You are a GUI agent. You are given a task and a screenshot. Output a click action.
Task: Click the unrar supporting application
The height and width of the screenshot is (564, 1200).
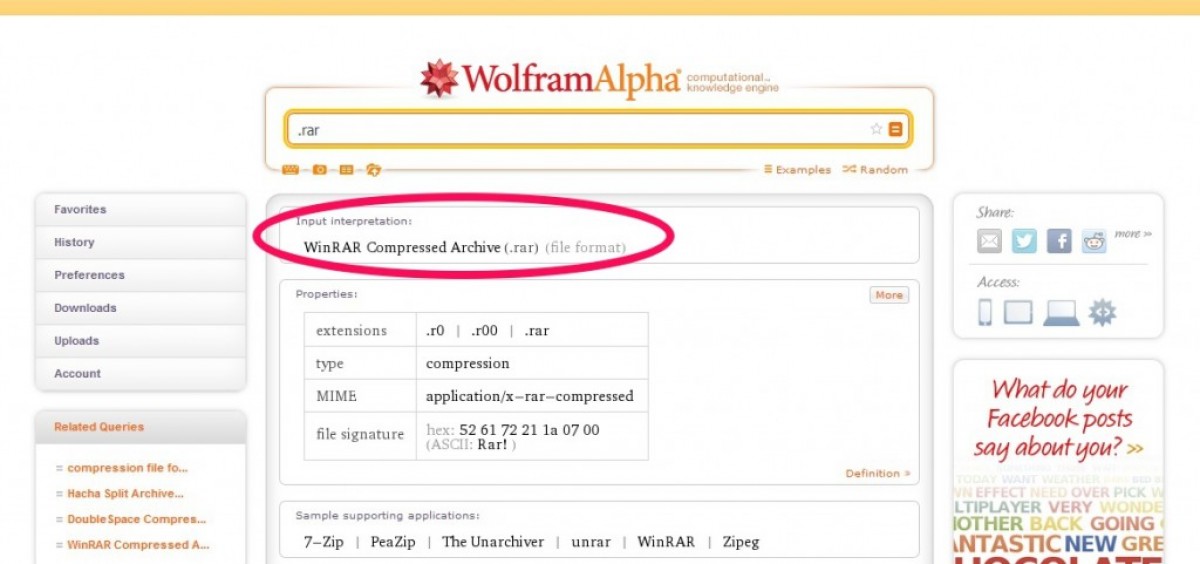pos(591,542)
